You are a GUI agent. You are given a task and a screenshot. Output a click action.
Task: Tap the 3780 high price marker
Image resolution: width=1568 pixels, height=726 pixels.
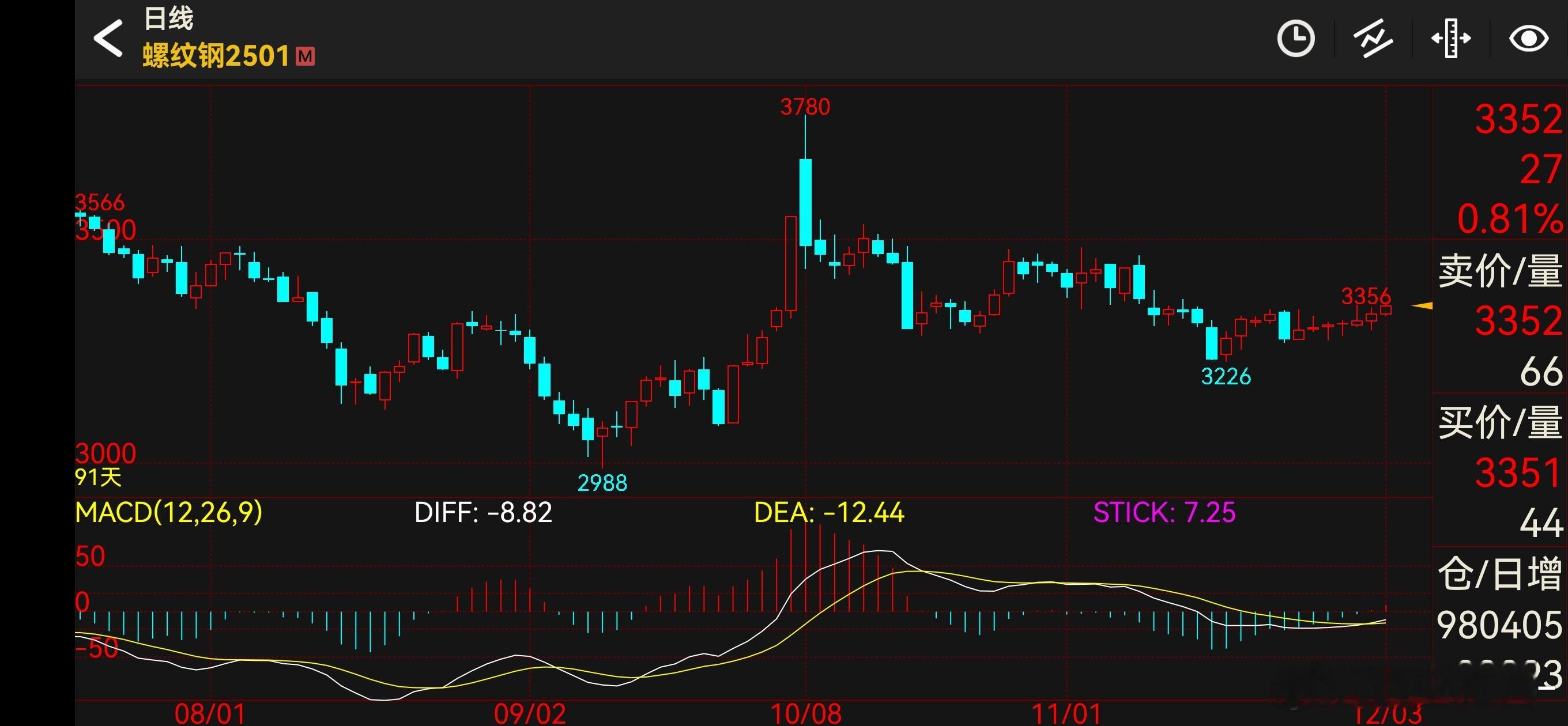(x=805, y=107)
